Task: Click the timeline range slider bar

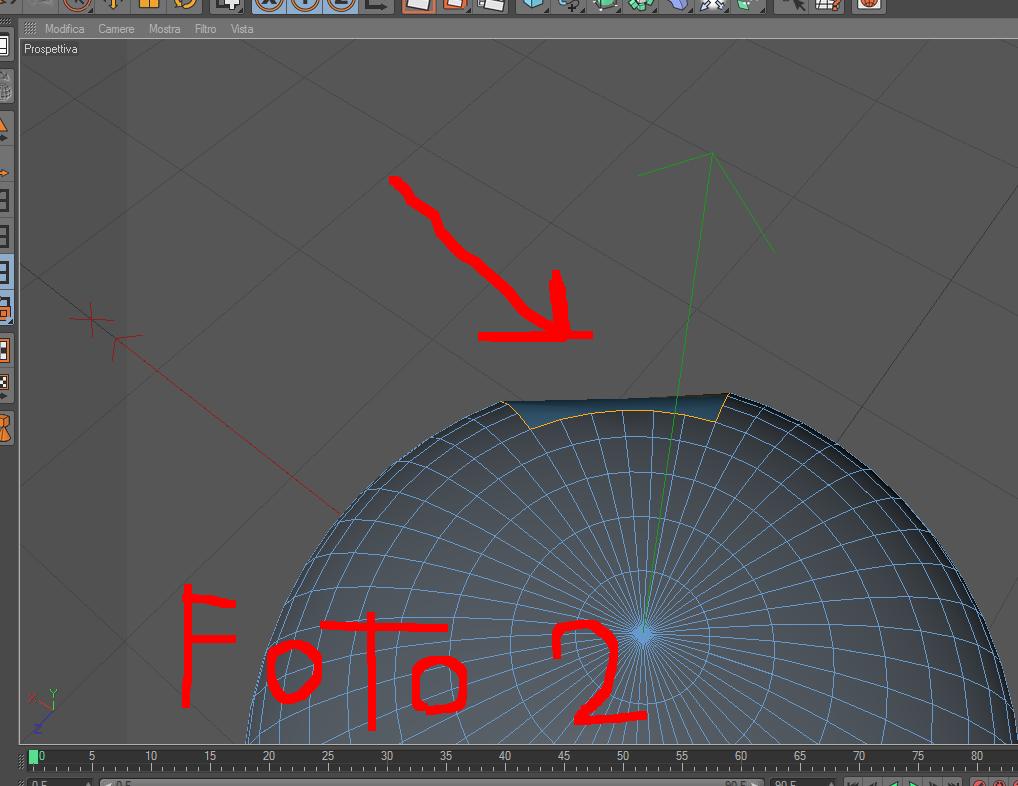Action: 430,783
